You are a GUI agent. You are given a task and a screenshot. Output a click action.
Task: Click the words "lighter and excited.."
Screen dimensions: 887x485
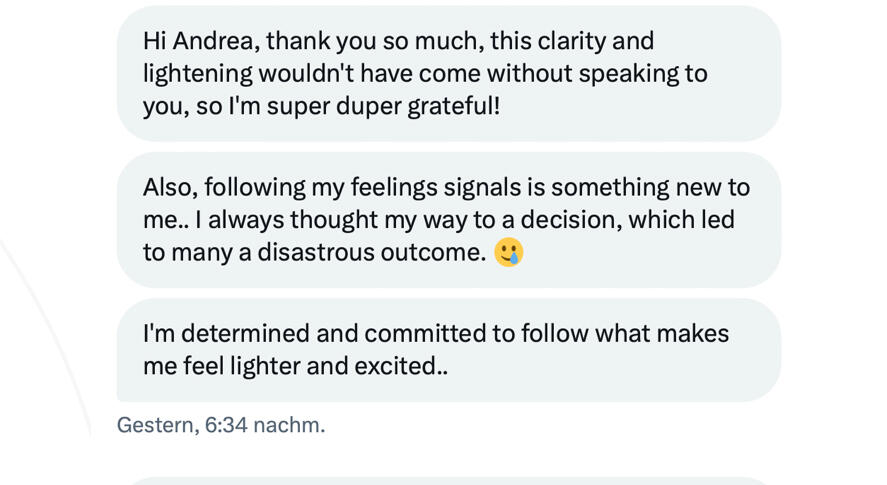click(338, 366)
